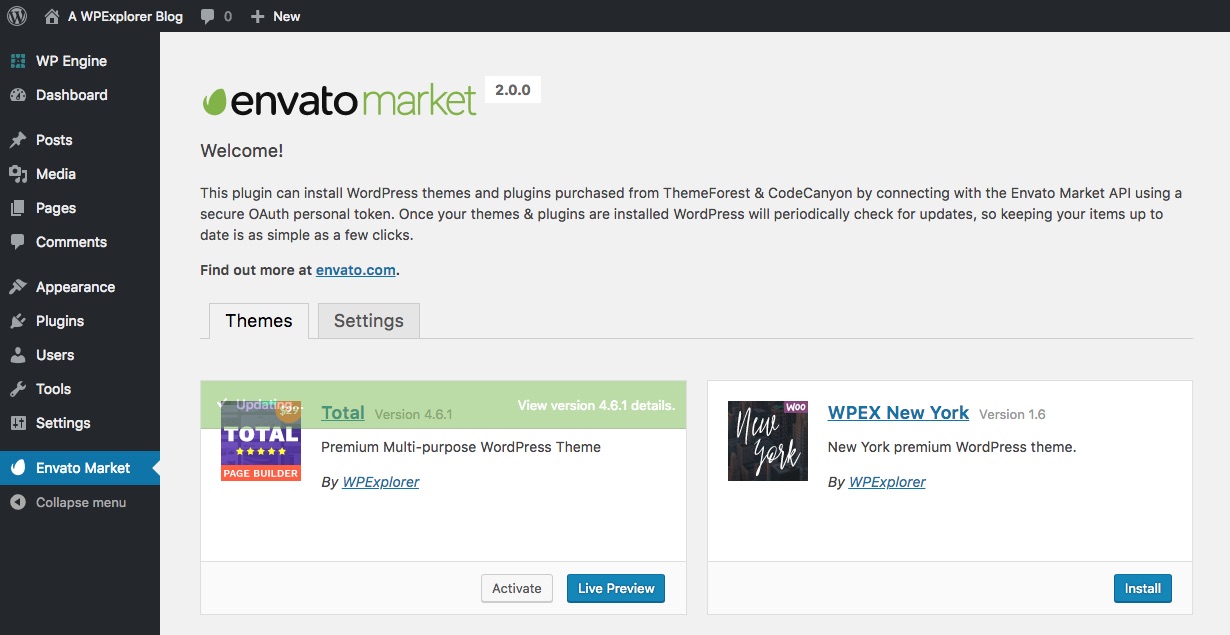1230x635 pixels.
Task: Open the WP Engine menu
Action: pyautogui.click(x=80, y=61)
